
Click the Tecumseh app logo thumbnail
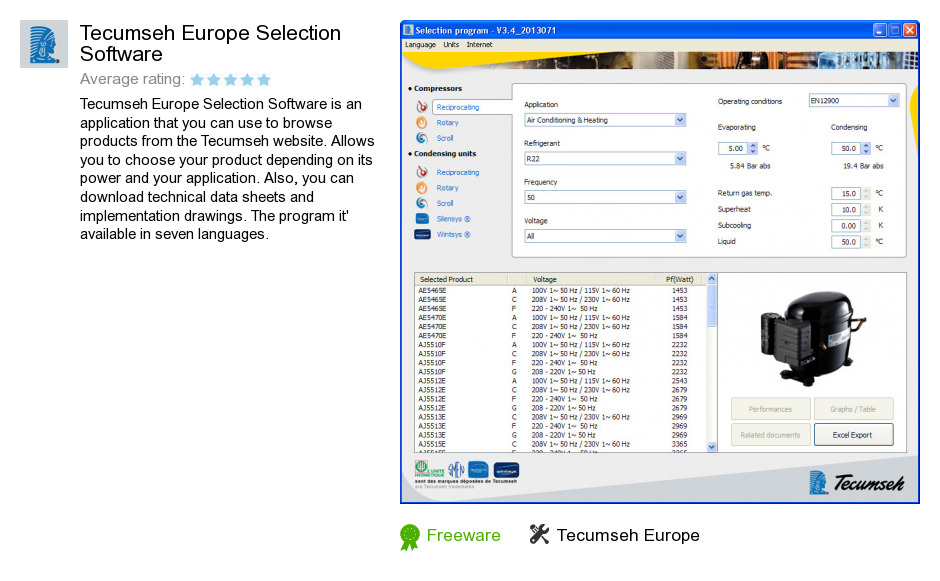tap(44, 44)
